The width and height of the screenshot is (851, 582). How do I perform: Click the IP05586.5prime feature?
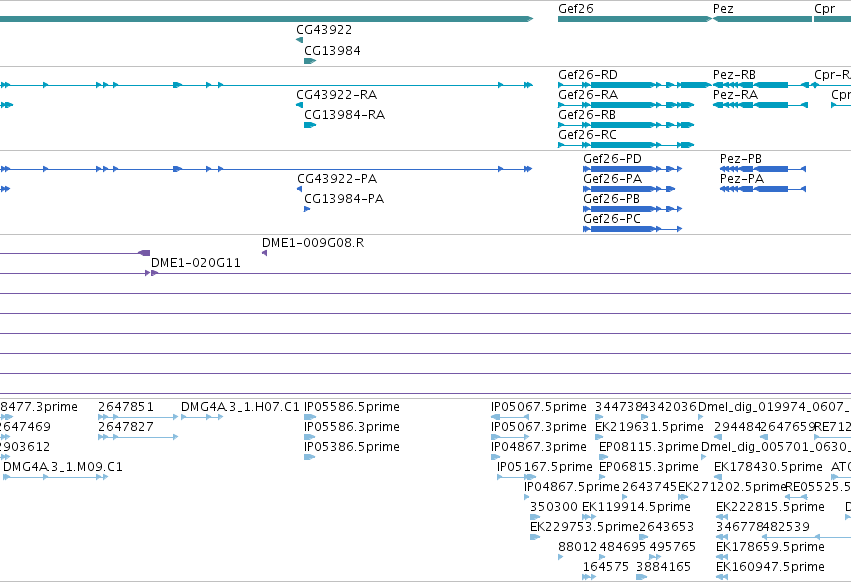click(310, 417)
